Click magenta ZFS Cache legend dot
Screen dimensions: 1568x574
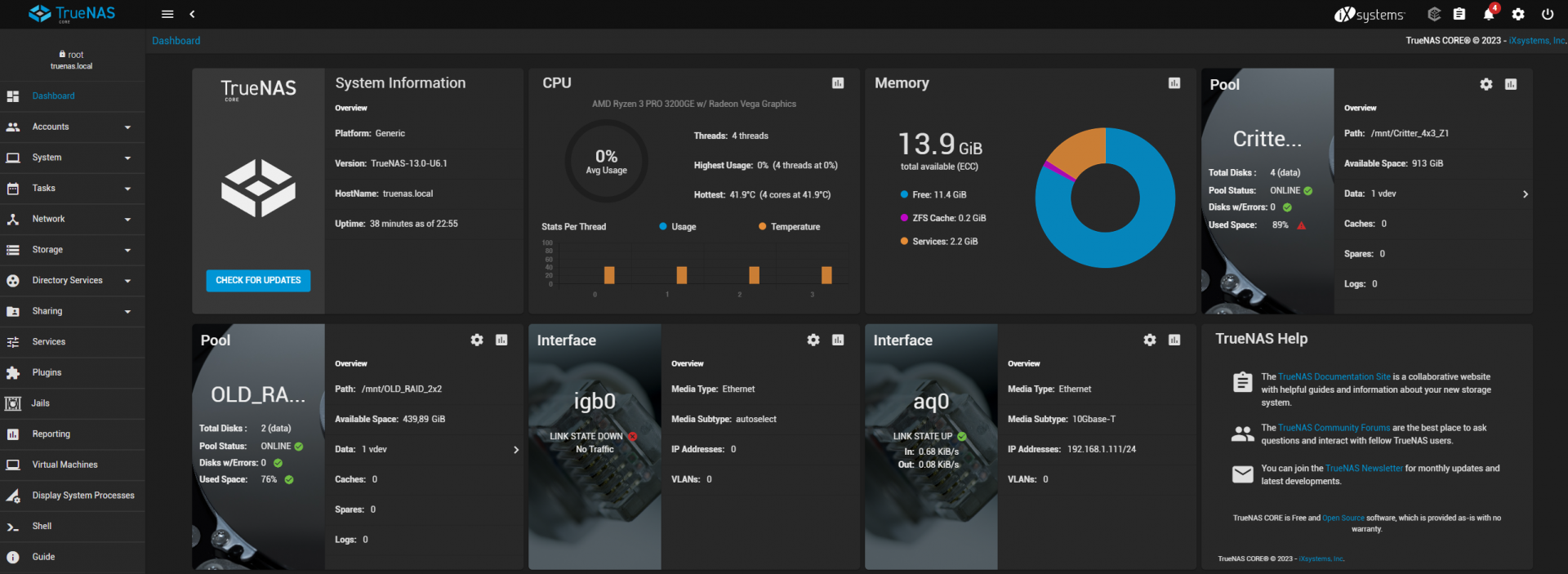tap(904, 218)
